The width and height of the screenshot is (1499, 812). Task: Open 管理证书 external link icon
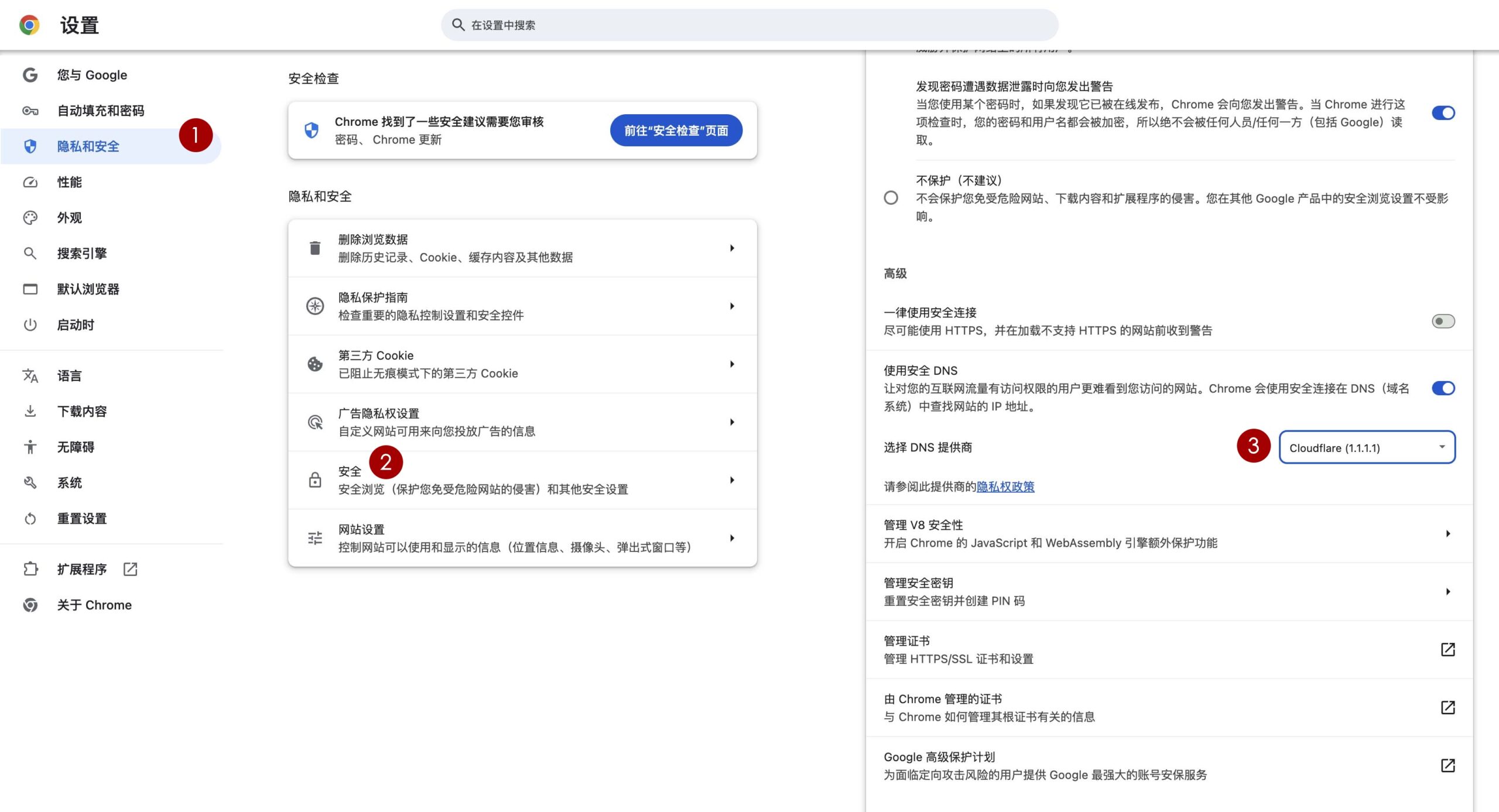1447,649
